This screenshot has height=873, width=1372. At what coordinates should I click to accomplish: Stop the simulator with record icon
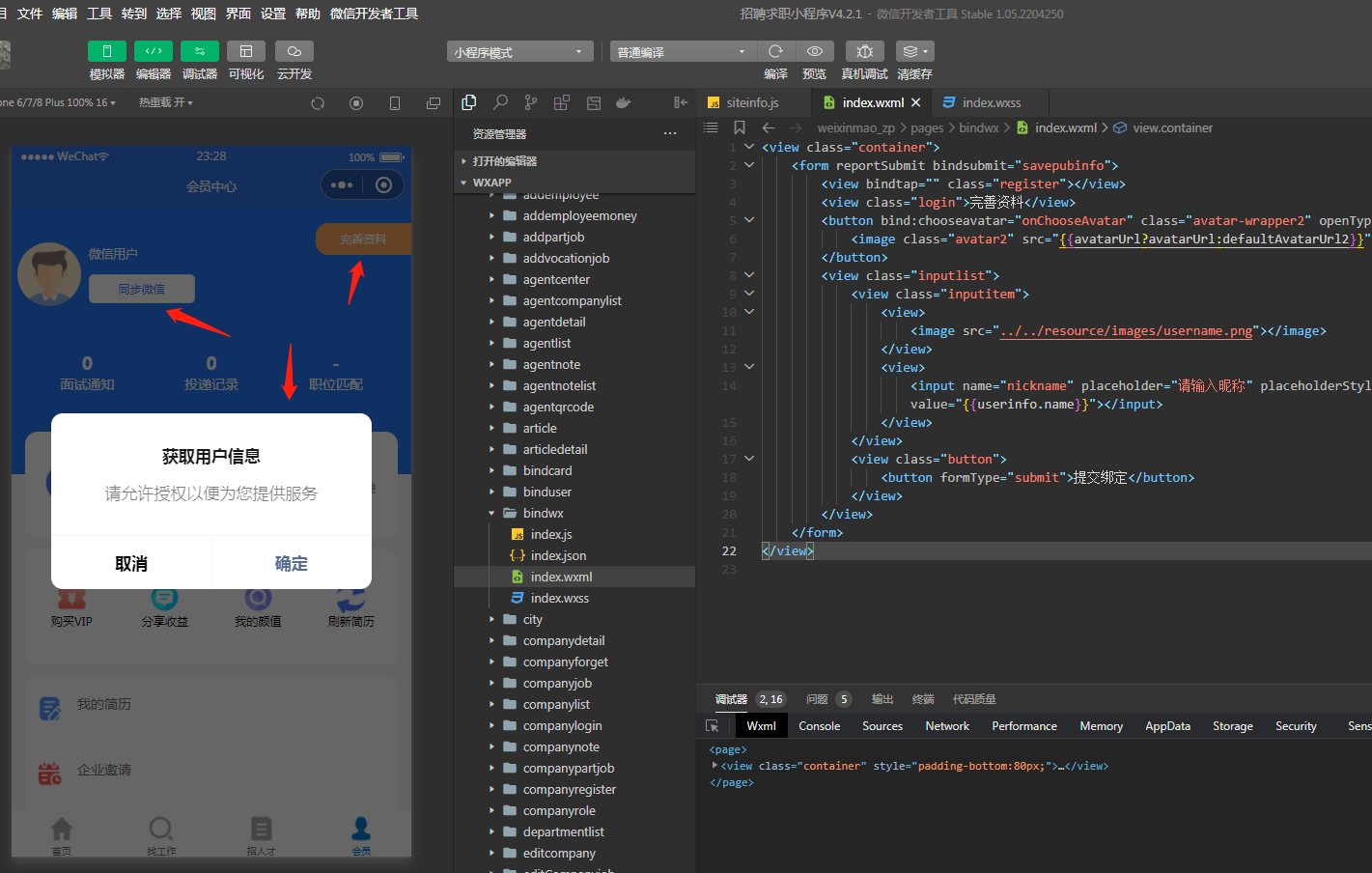[356, 103]
